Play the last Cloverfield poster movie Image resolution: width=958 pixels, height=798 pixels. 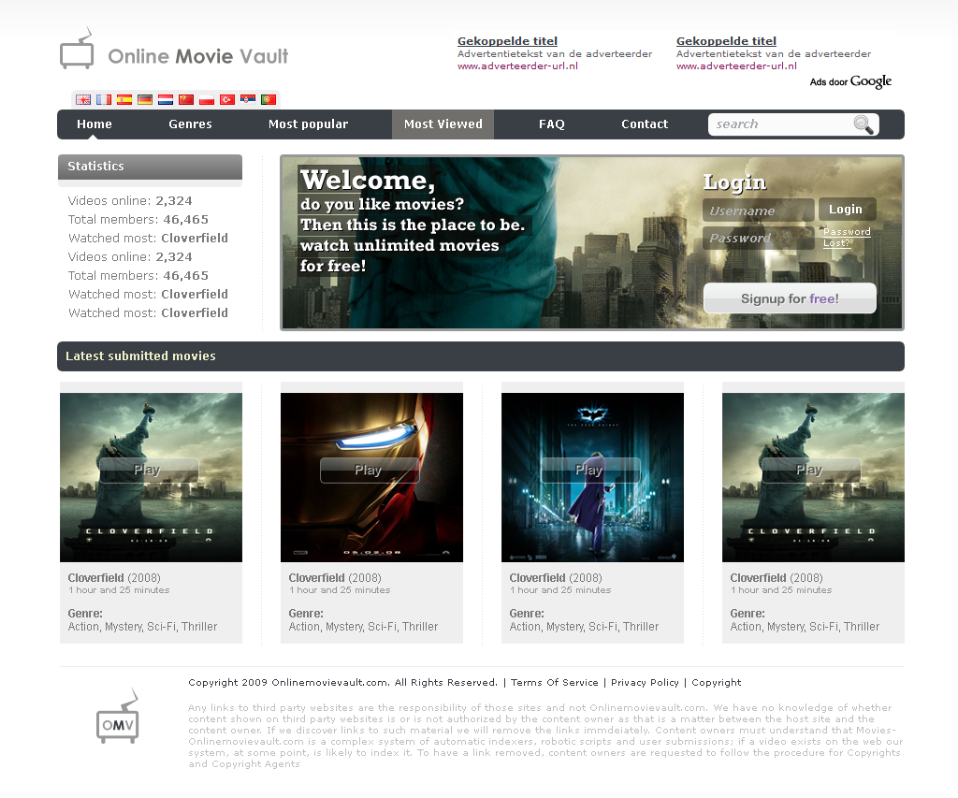(810, 470)
